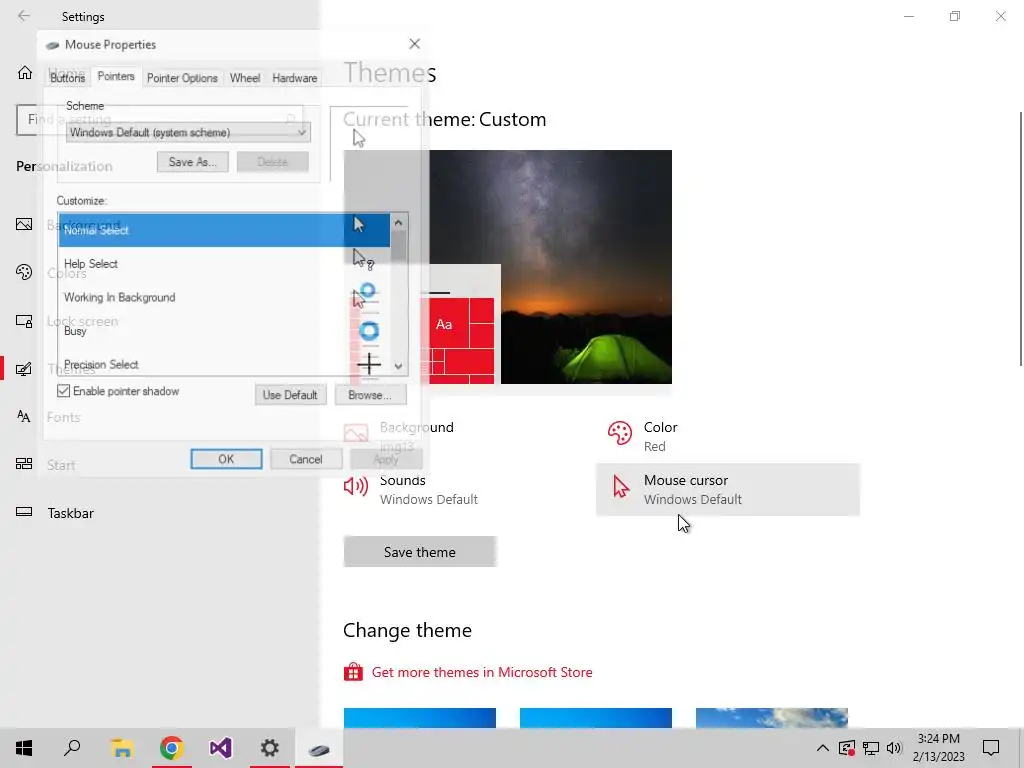Screen dimensions: 1024x768
Task: Open Themes icon in sidebar
Action: coord(24,369)
